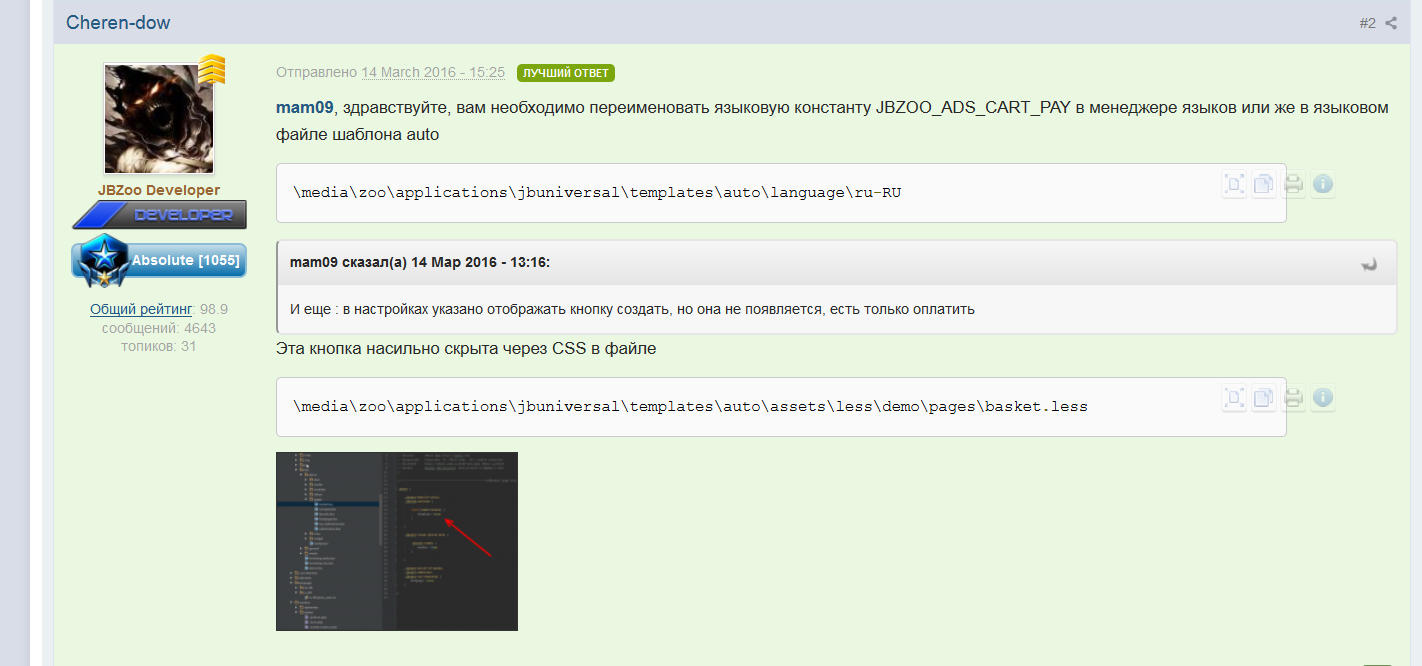Click the post date 14 March 2016 - 15:25
Viewport: 1422px width, 666px height.
(432, 72)
